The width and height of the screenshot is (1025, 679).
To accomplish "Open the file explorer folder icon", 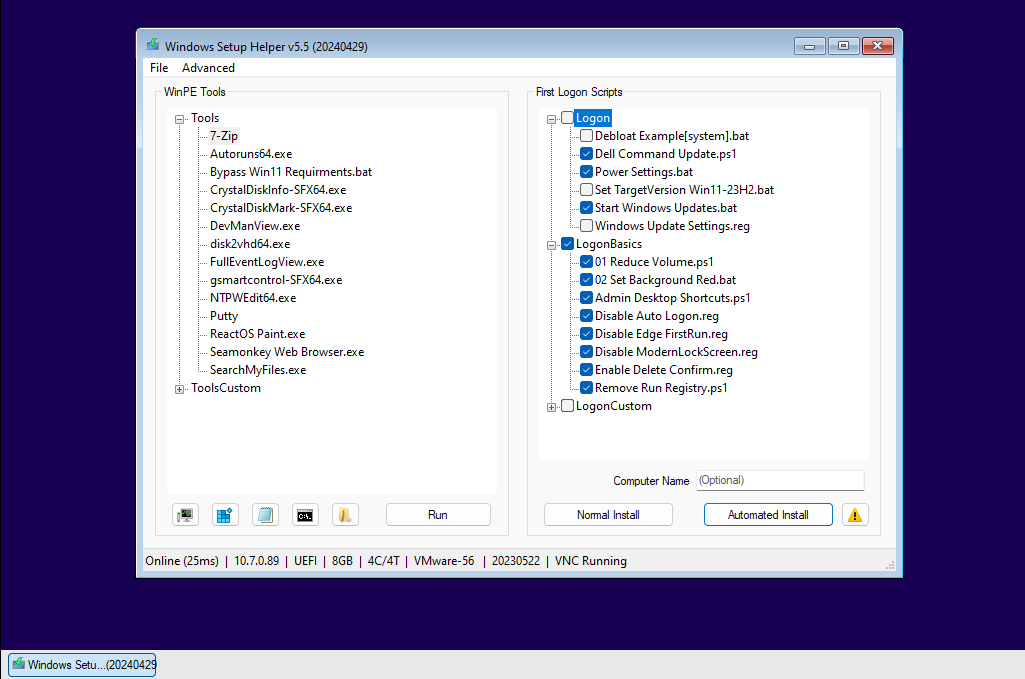I will click(x=345, y=515).
